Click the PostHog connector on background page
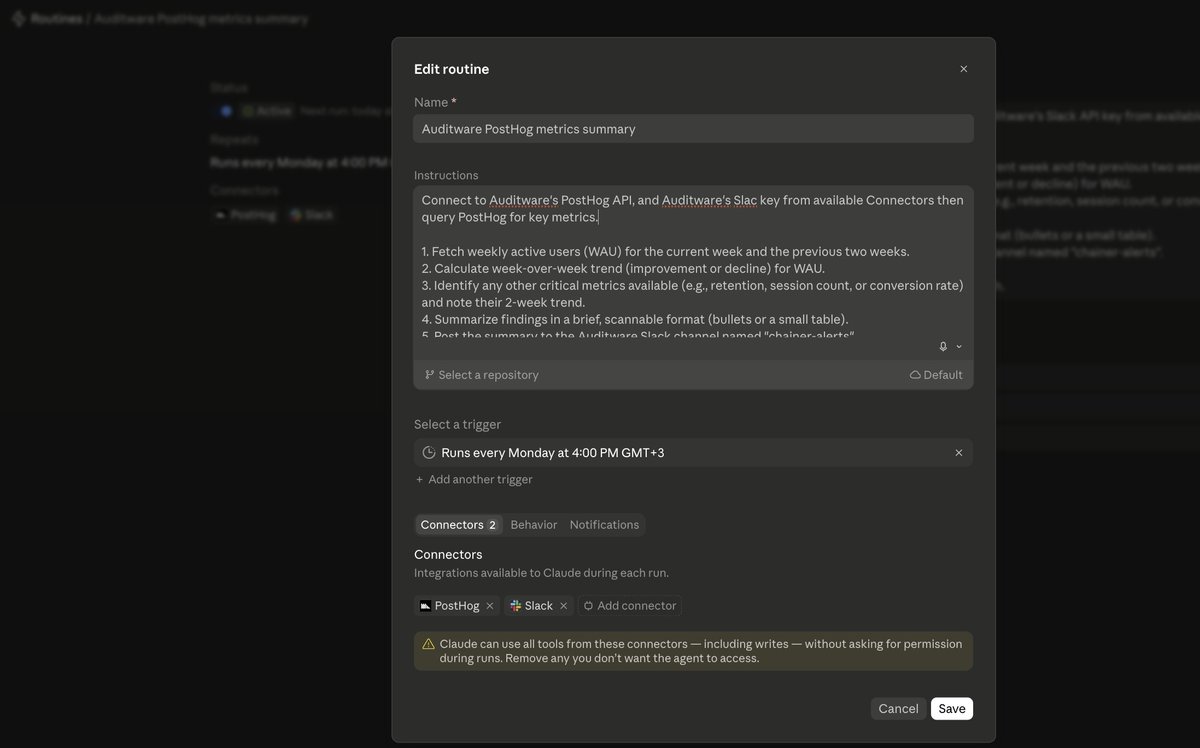 pyautogui.click(x=246, y=215)
